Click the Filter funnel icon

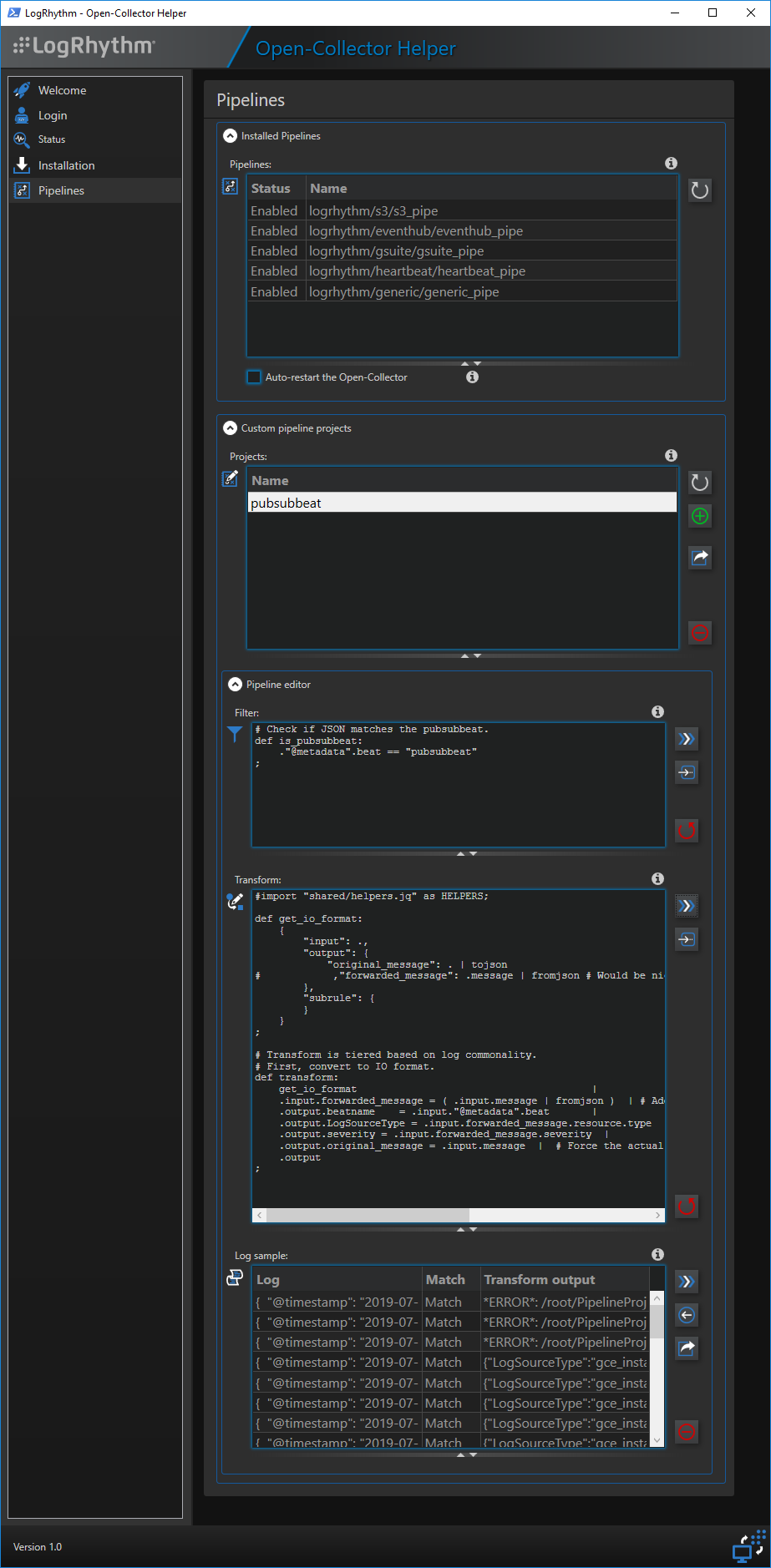[x=235, y=734]
